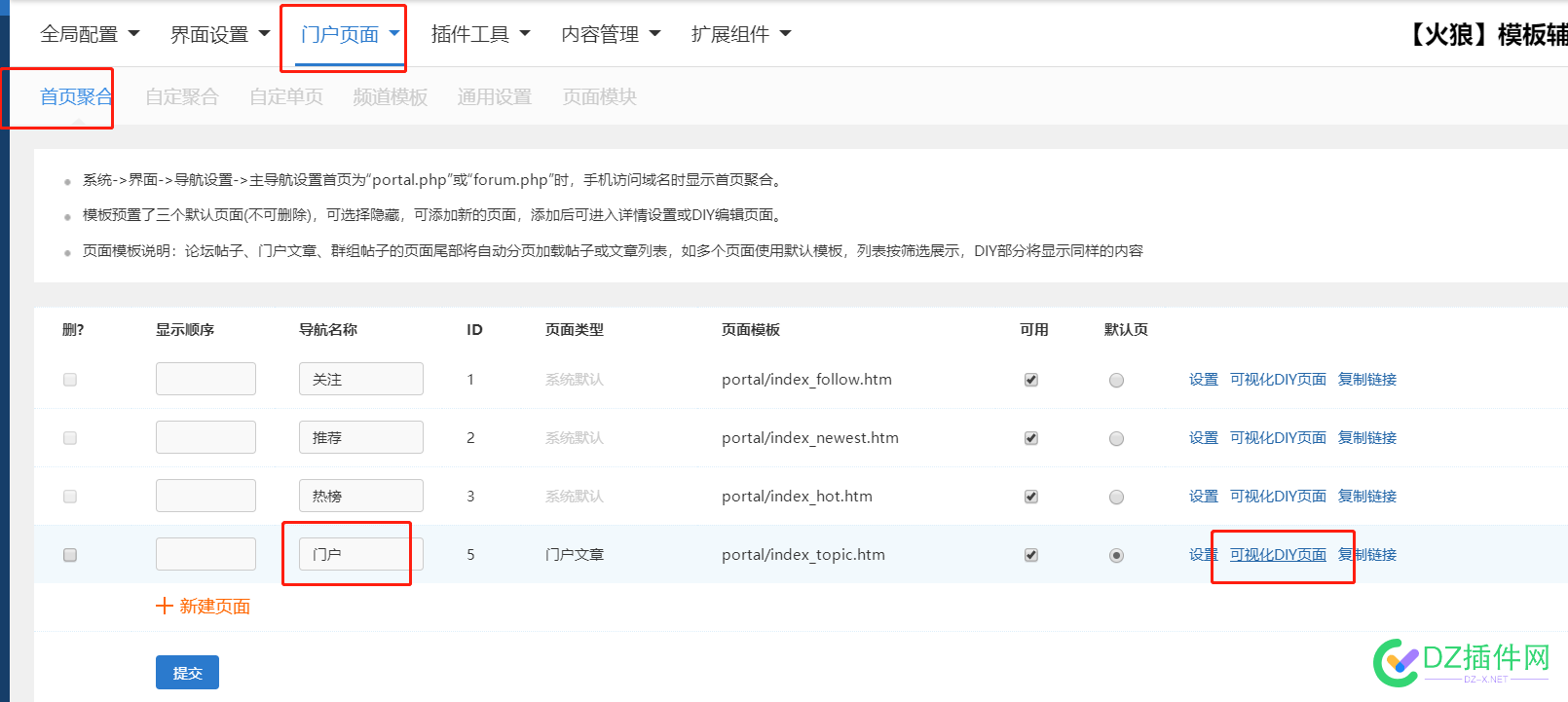Switch to the 首页聚合 tab
This screenshot has height=702, width=1568.
[76, 96]
